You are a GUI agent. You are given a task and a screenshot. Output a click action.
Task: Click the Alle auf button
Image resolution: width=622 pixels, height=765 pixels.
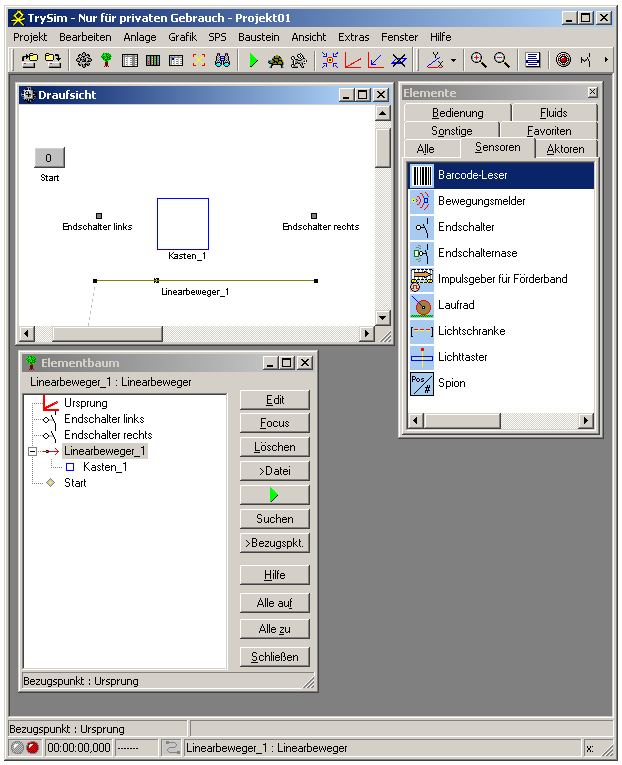pos(274,603)
